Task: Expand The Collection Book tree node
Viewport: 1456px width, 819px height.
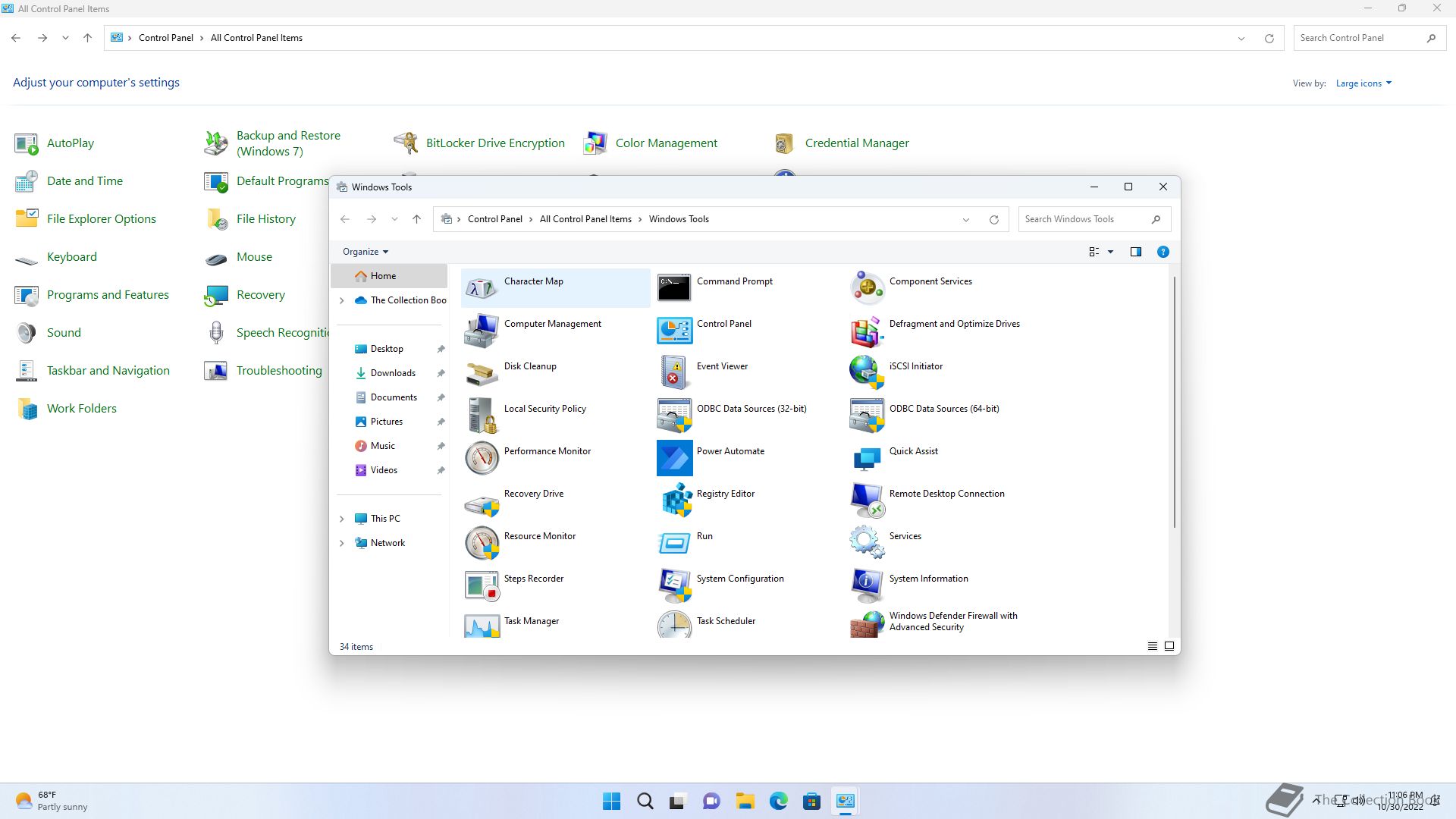Action: 341,300
